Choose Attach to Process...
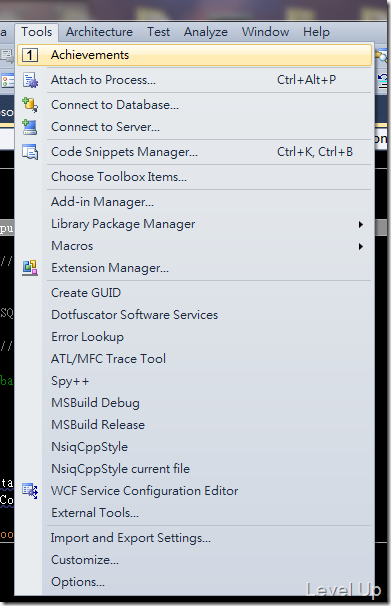This screenshot has height=606, width=391. (x=194, y=80)
